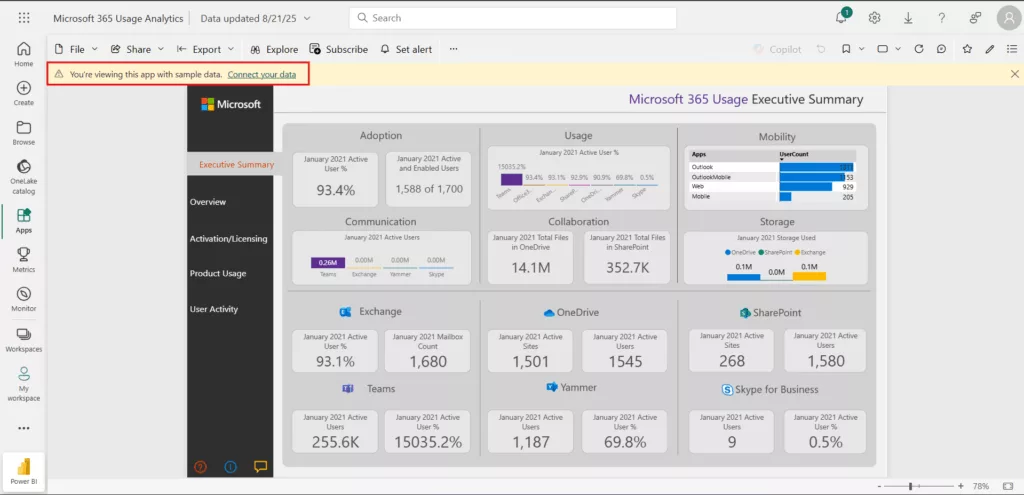Open the list pane icon at toolbar end

1012,49
